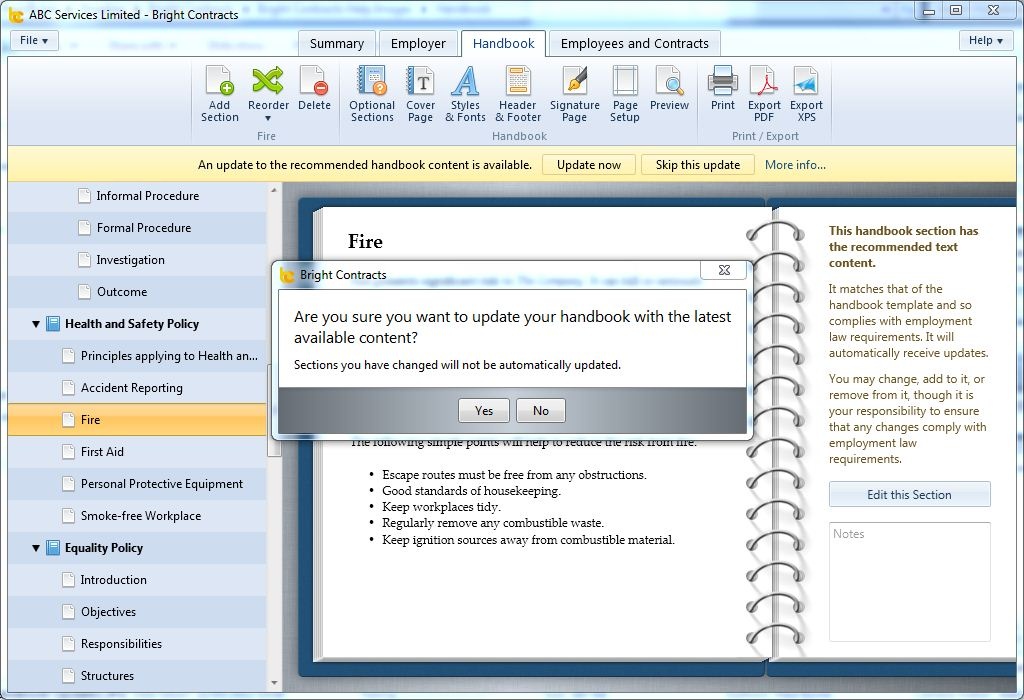Image resolution: width=1024 pixels, height=700 pixels.
Task: Select the Structures section
Action: coord(137,676)
